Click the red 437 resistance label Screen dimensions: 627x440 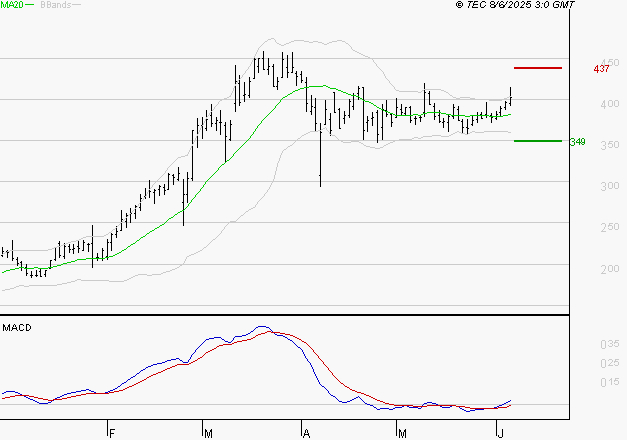click(601, 69)
